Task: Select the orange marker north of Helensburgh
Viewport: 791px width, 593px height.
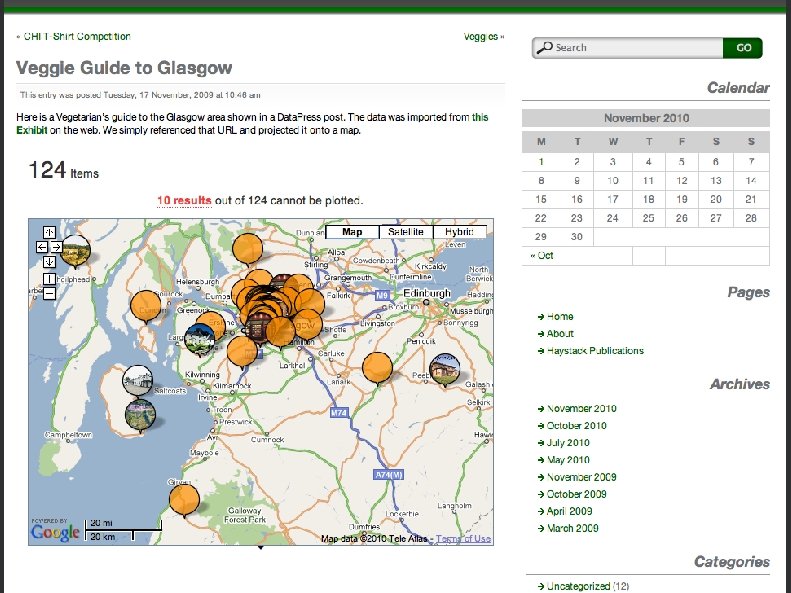Action: tap(247, 249)
